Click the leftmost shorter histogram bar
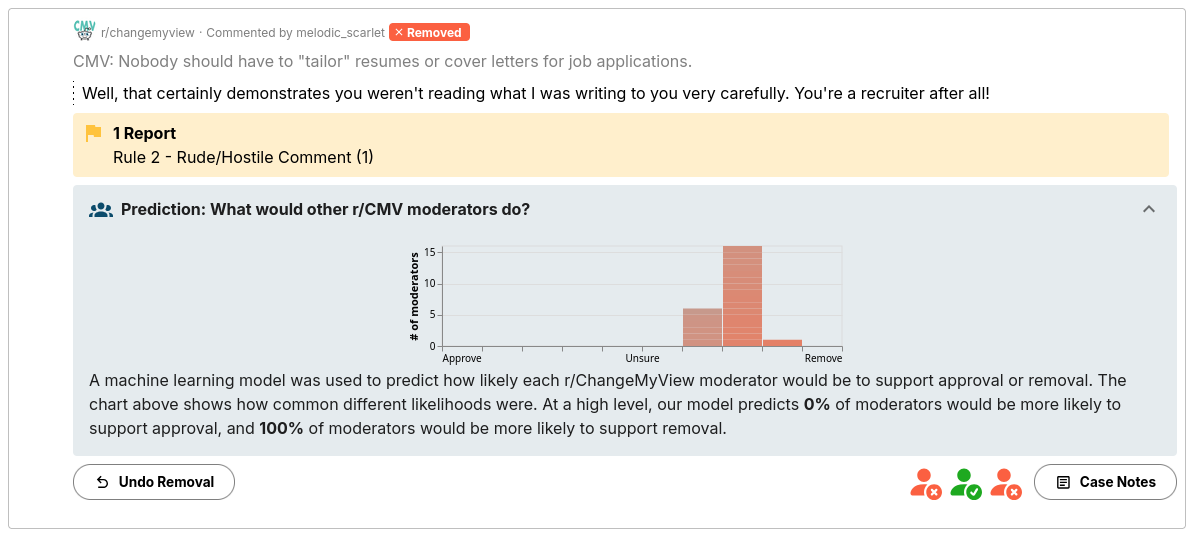The image size is (1192, 534). point(702,328)
